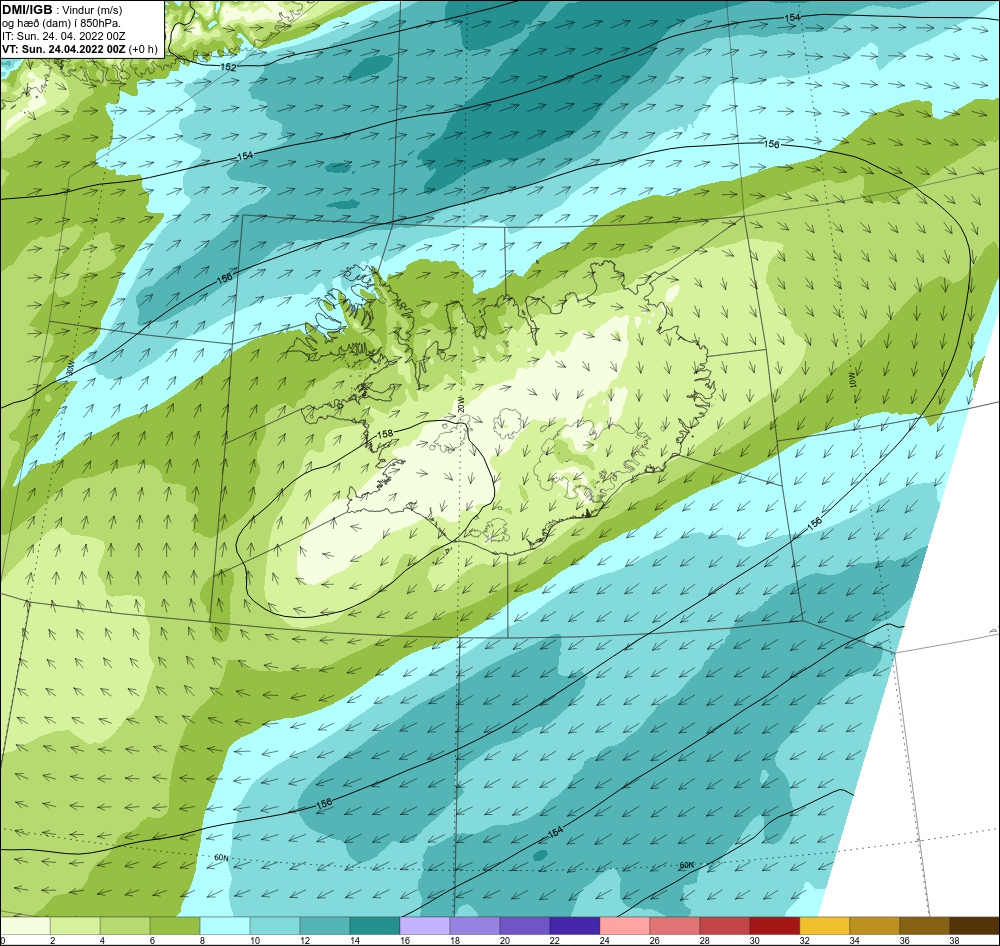Click the 18–20 m/s light purple legend swatch
This screenshot has height=946, width=1000.
tap(474, 926)
